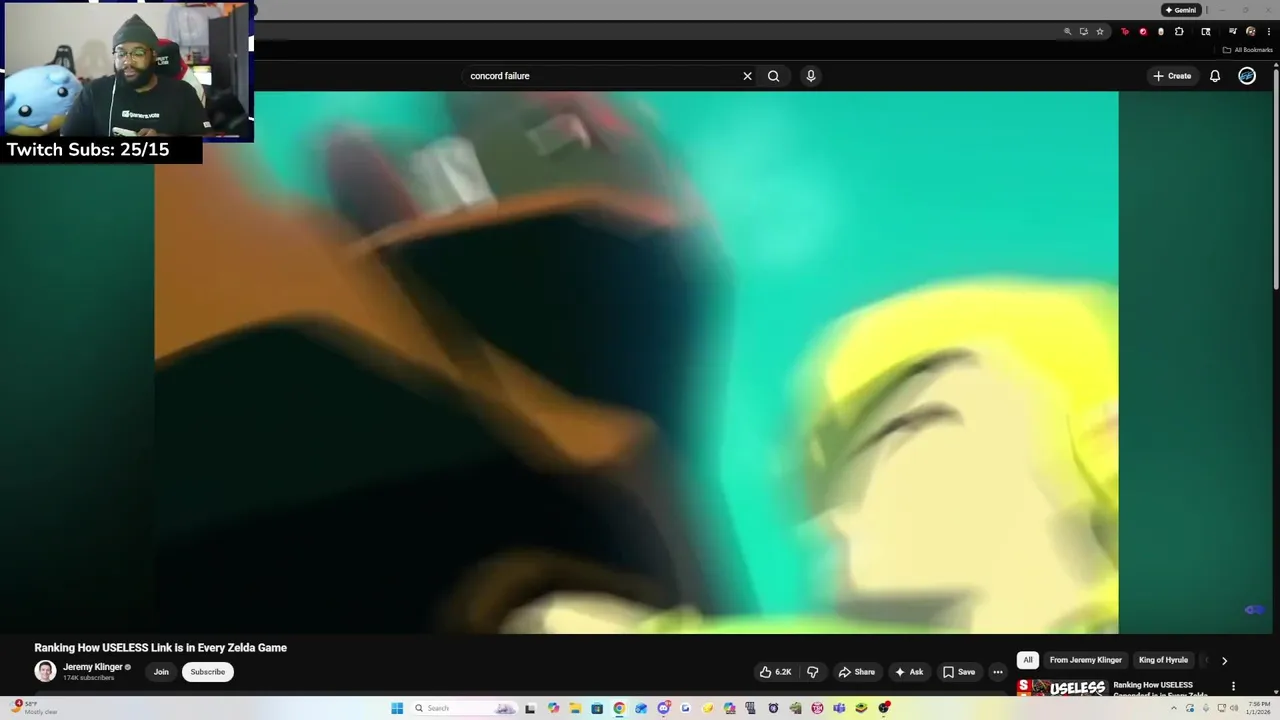Click video title 'Ranking How USELESS Link'
This screenshot has height=720, width=1280.
point(161,648)
